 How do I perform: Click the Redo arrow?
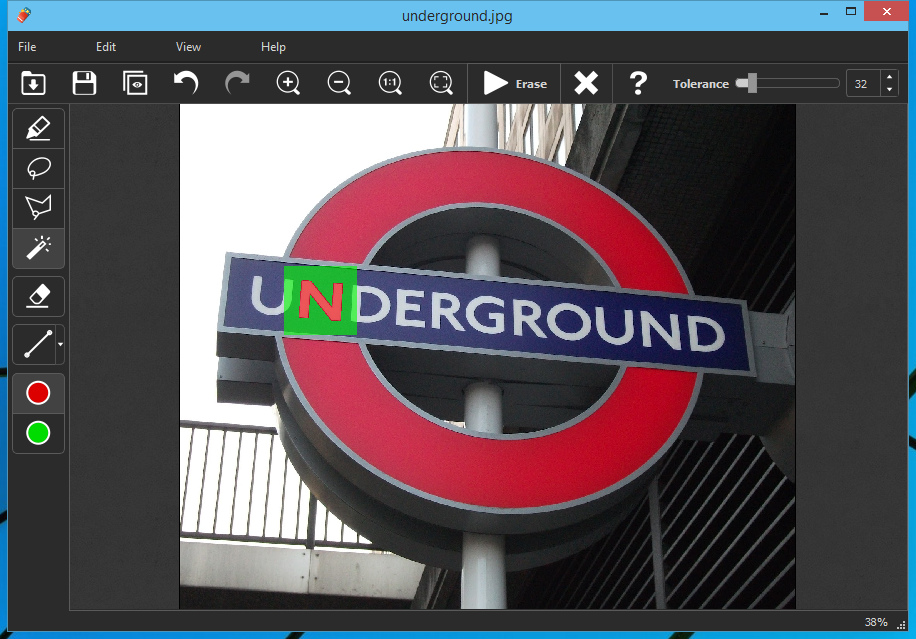click(x=237, y=84)
